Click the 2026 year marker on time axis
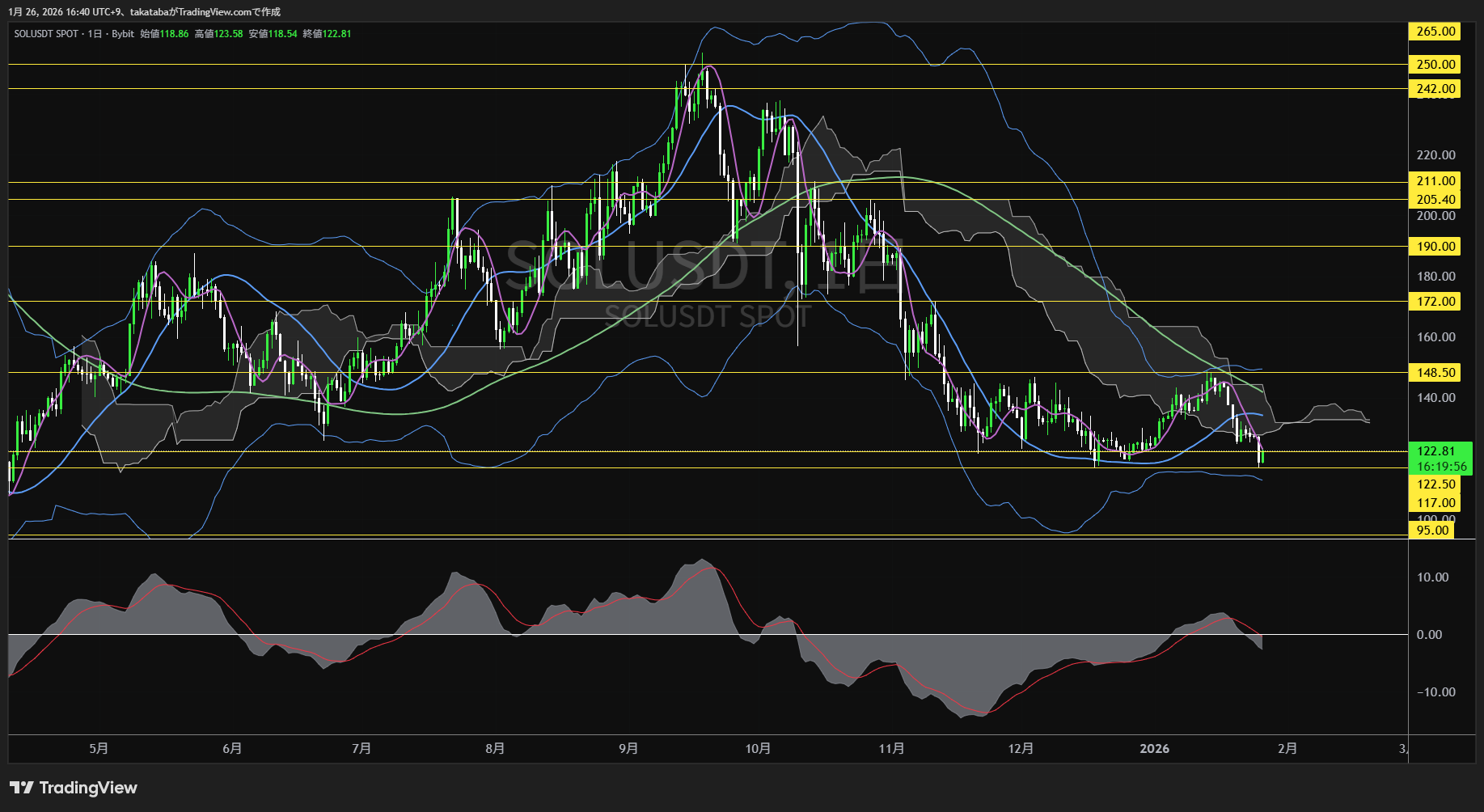Viewport: 1484px width, 812px height. (1154, 749)
